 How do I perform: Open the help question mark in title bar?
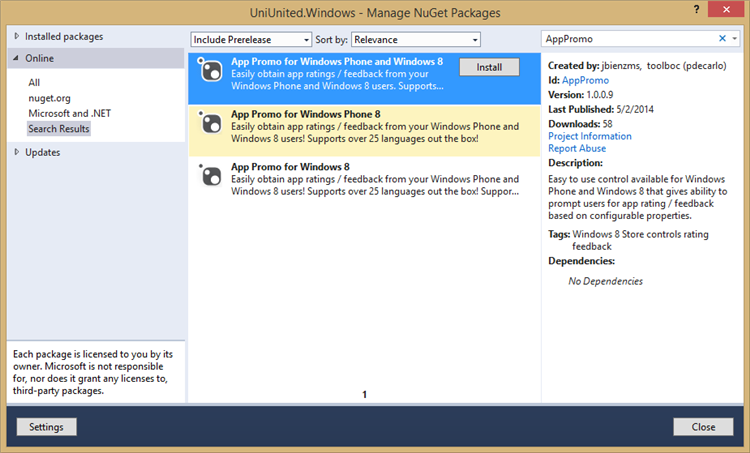(x=696, y=10)
